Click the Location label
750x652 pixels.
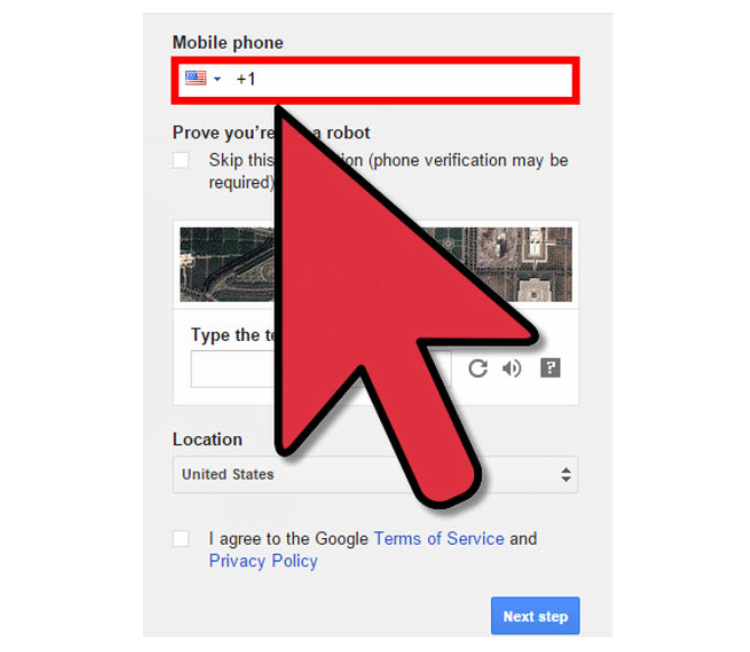coord(207,439)
